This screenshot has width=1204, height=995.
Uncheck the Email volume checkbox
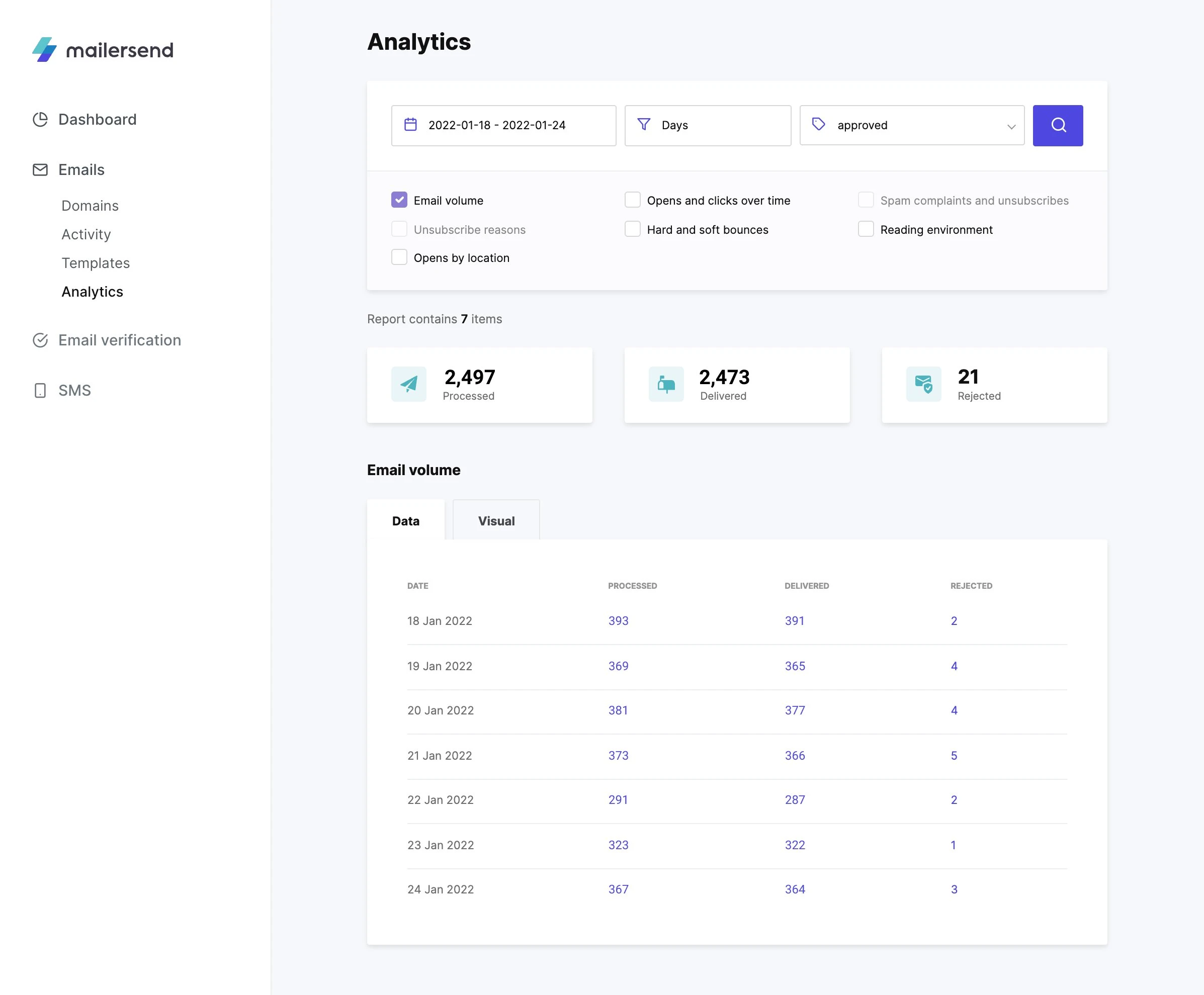399,200
